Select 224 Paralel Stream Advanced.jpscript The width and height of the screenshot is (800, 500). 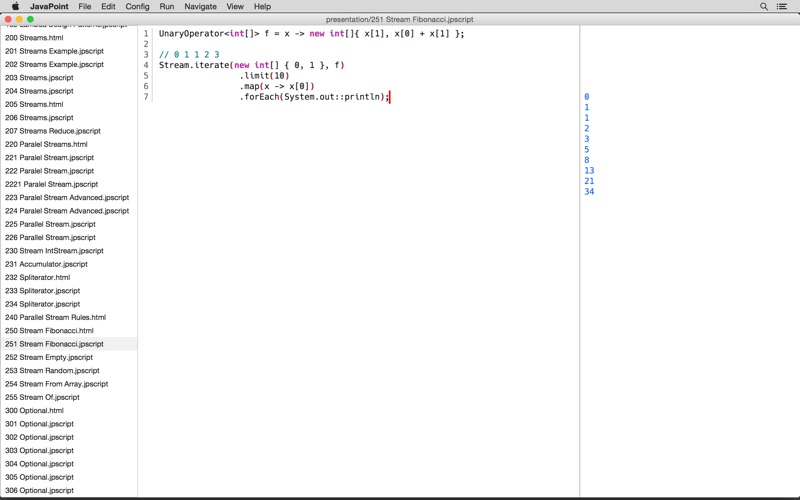[x=69, y=211]
